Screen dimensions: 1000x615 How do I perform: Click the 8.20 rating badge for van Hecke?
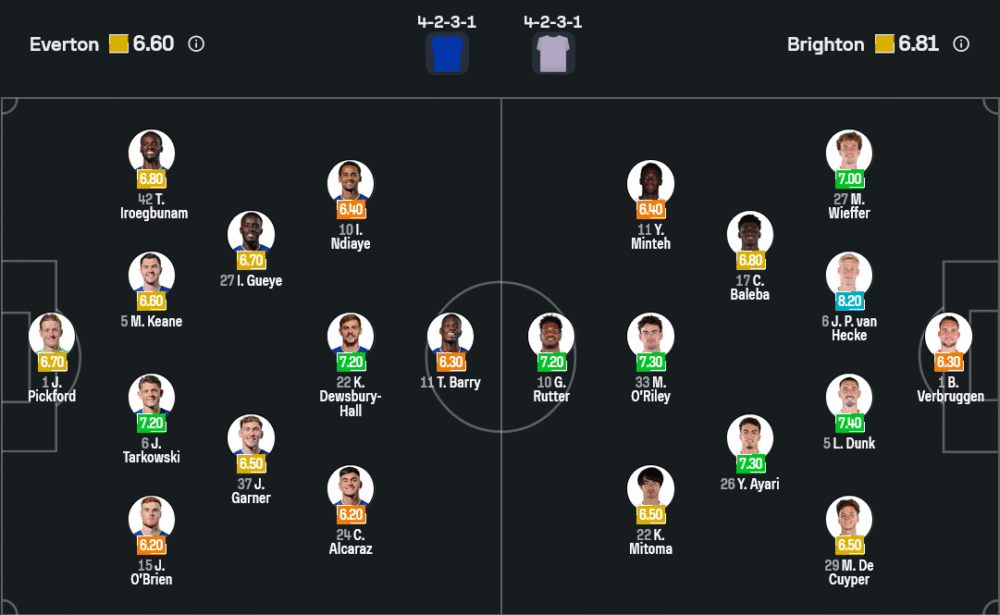click(x=849, y=301)
